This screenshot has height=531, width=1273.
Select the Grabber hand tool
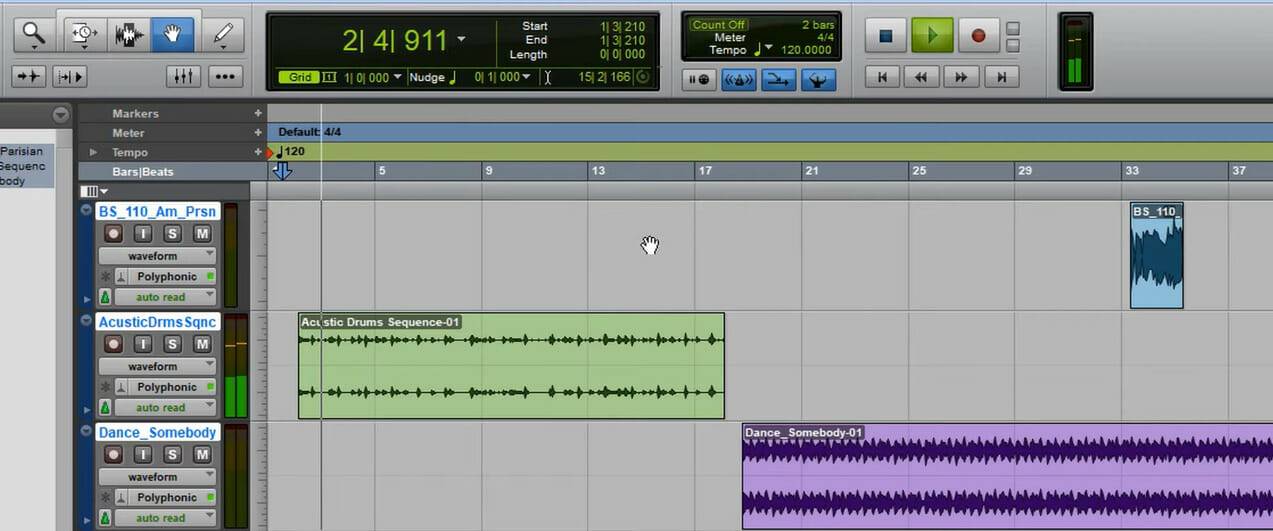tap(172, 35)
